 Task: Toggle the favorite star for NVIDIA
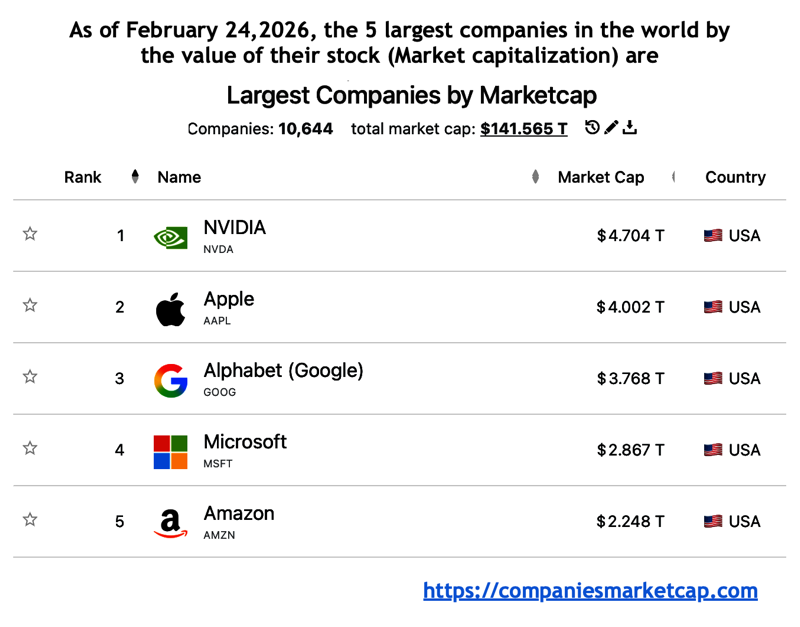click(30, 233)
